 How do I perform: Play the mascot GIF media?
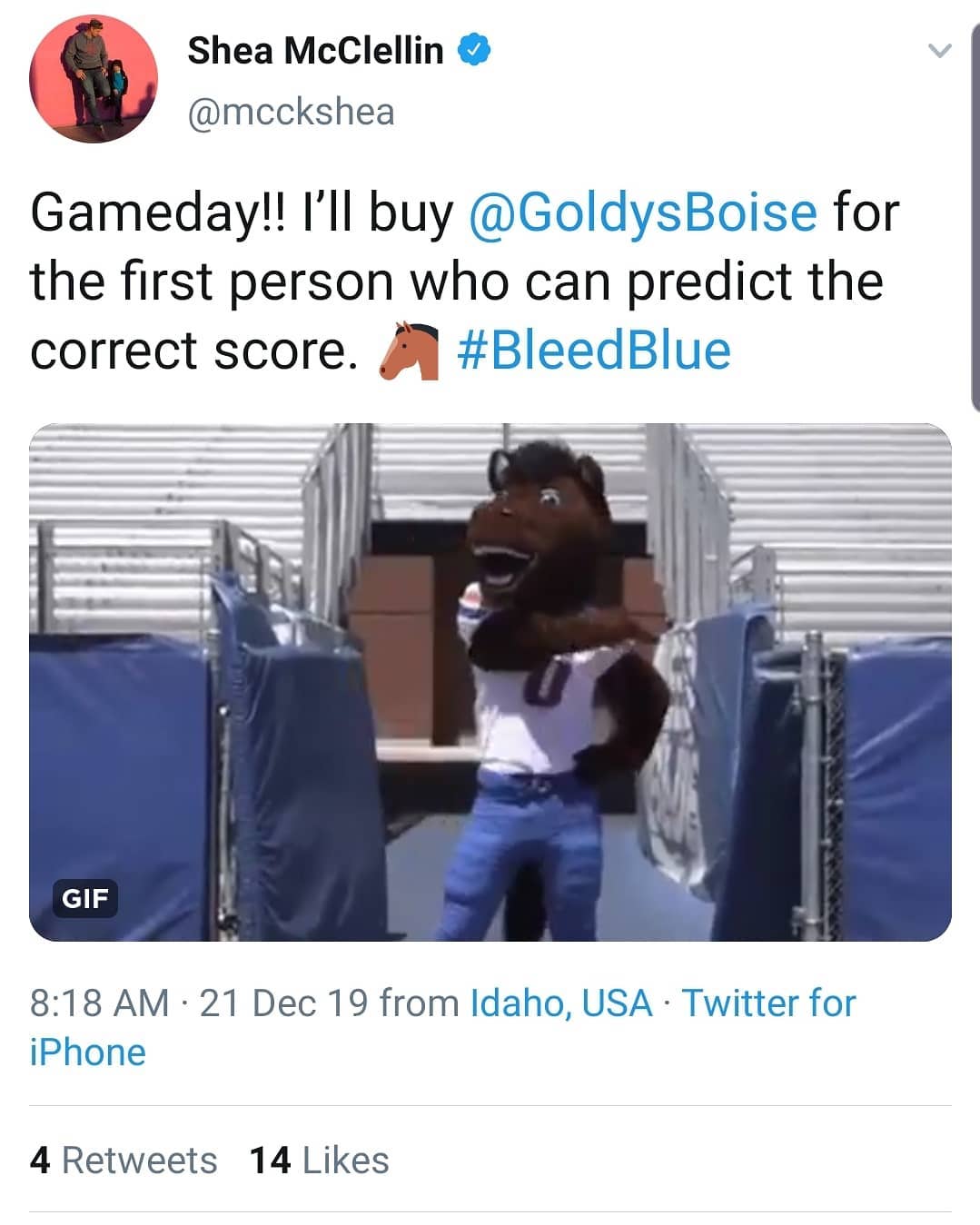click(x=490, y=681)
